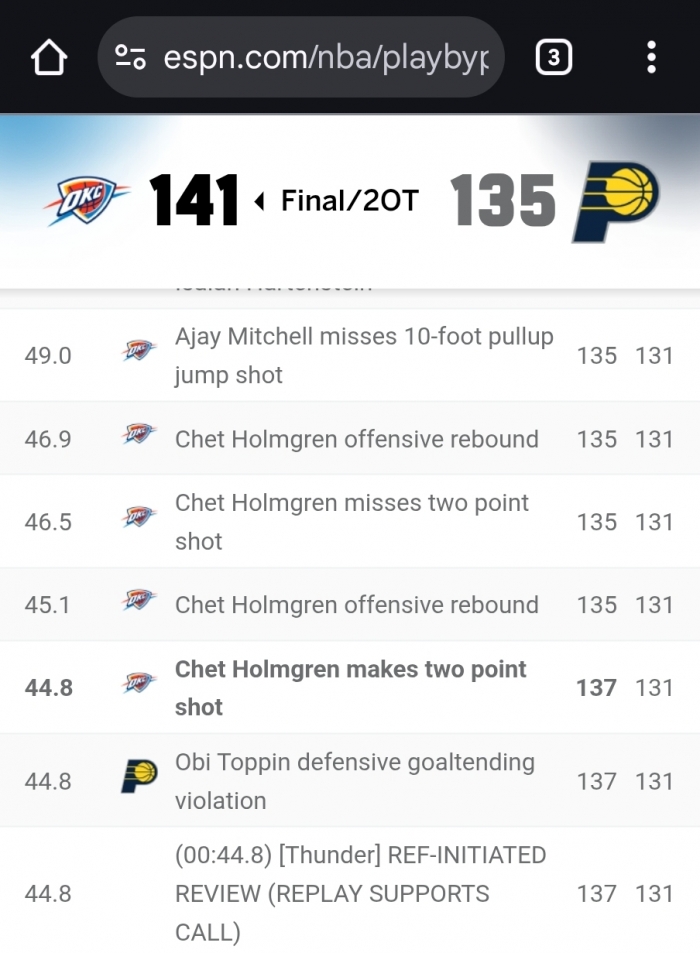Click Pacers icon beside Obi Toppin goaltending
The height and width of the screenshot is (953, 700).
point(139,776)
